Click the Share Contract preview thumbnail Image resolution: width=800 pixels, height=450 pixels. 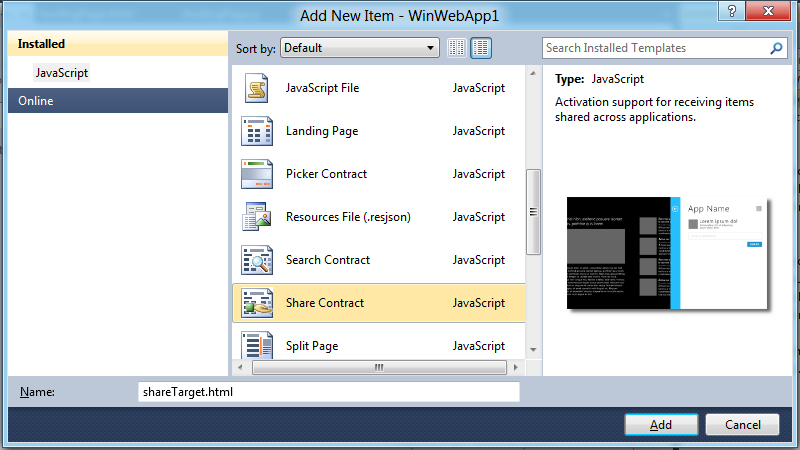click(667, 254)
